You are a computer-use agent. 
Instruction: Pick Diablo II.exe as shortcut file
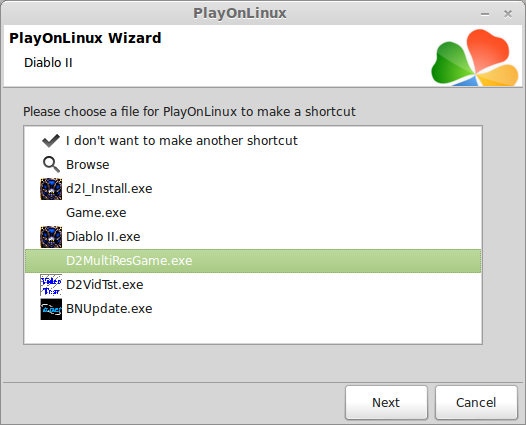[253, 237]
